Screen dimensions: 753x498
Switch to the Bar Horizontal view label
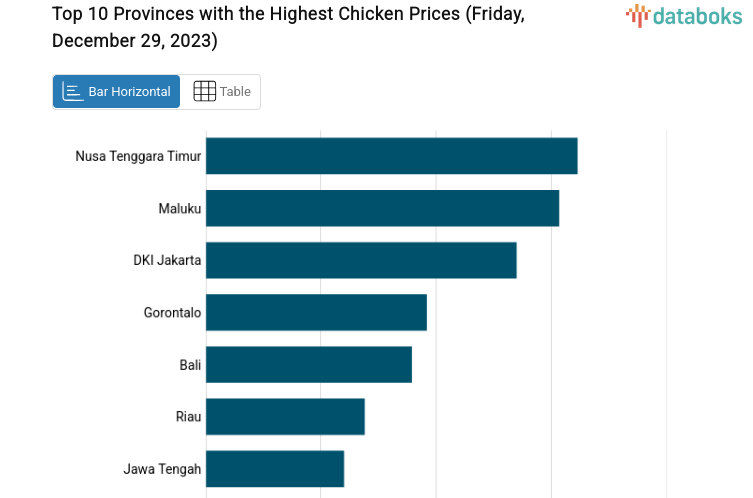pos(129,91)
